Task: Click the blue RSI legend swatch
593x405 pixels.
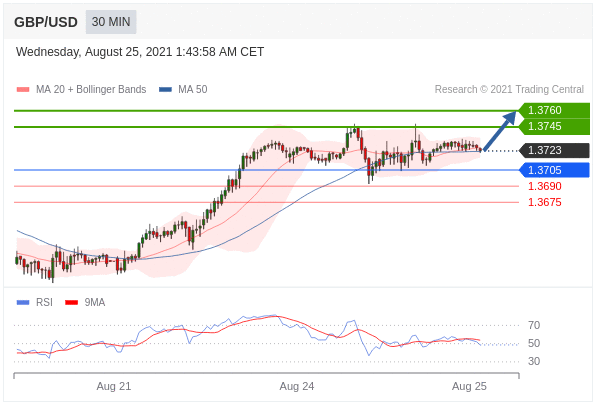Action: coord(23,303)
